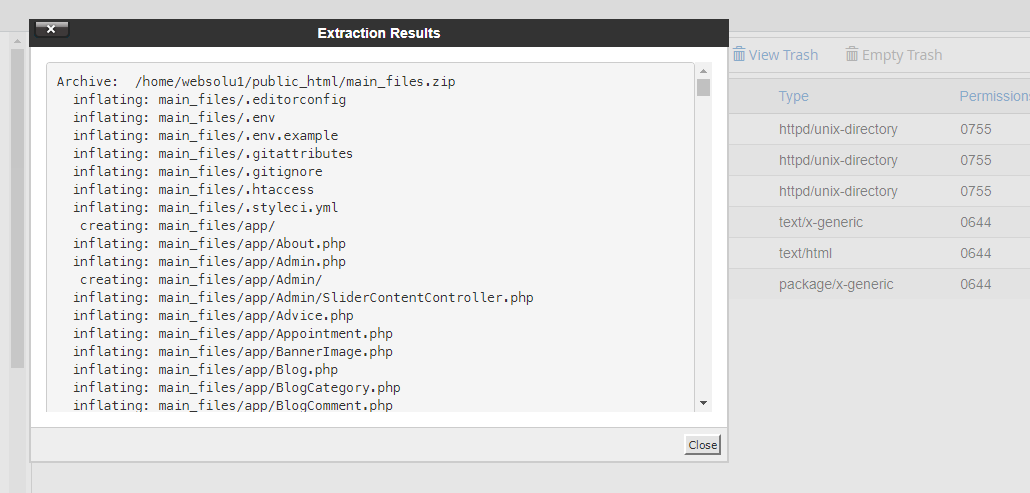Click the extraction log's scrollbar thumb
The width and height of the screenshot is (1030, 493).
pyautogui.click(x=704, y=88)
